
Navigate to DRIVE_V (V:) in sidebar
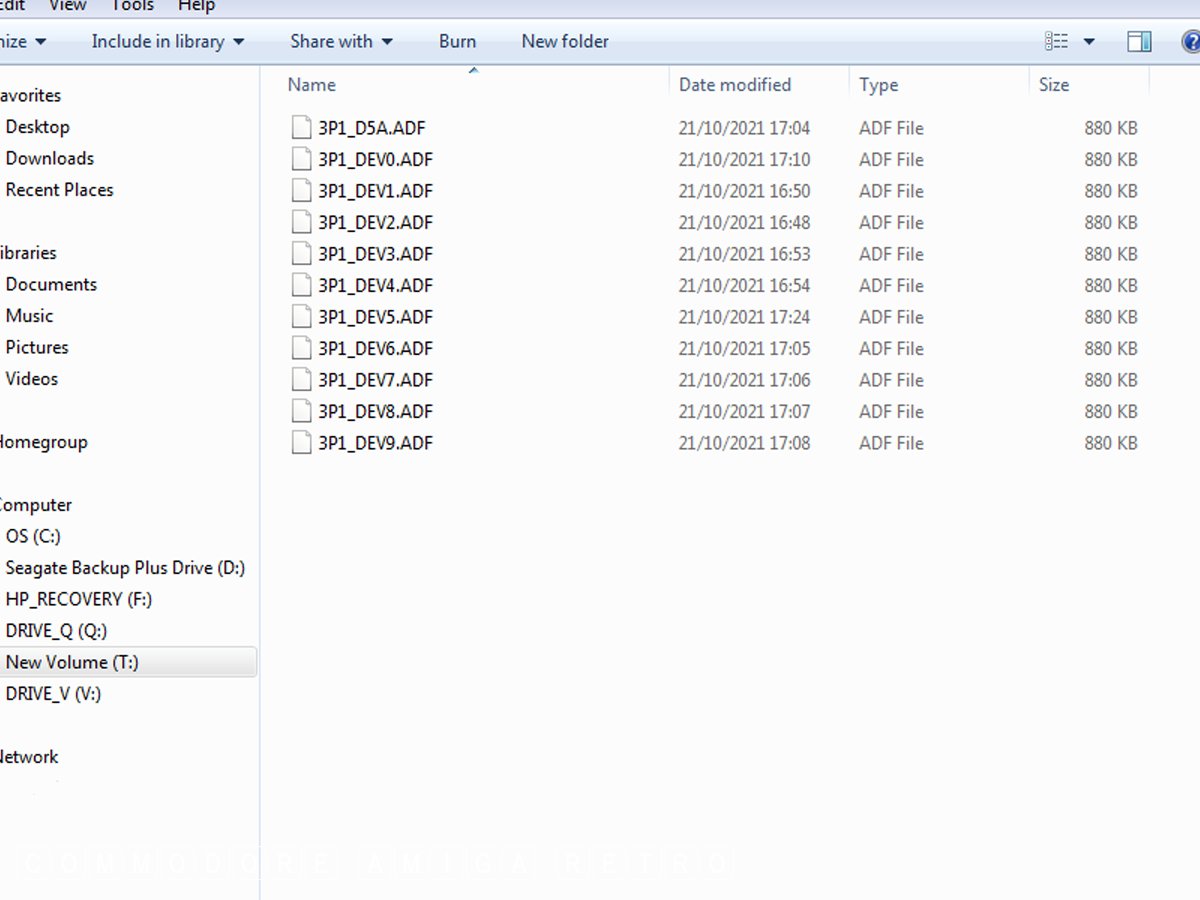(53, 694)
